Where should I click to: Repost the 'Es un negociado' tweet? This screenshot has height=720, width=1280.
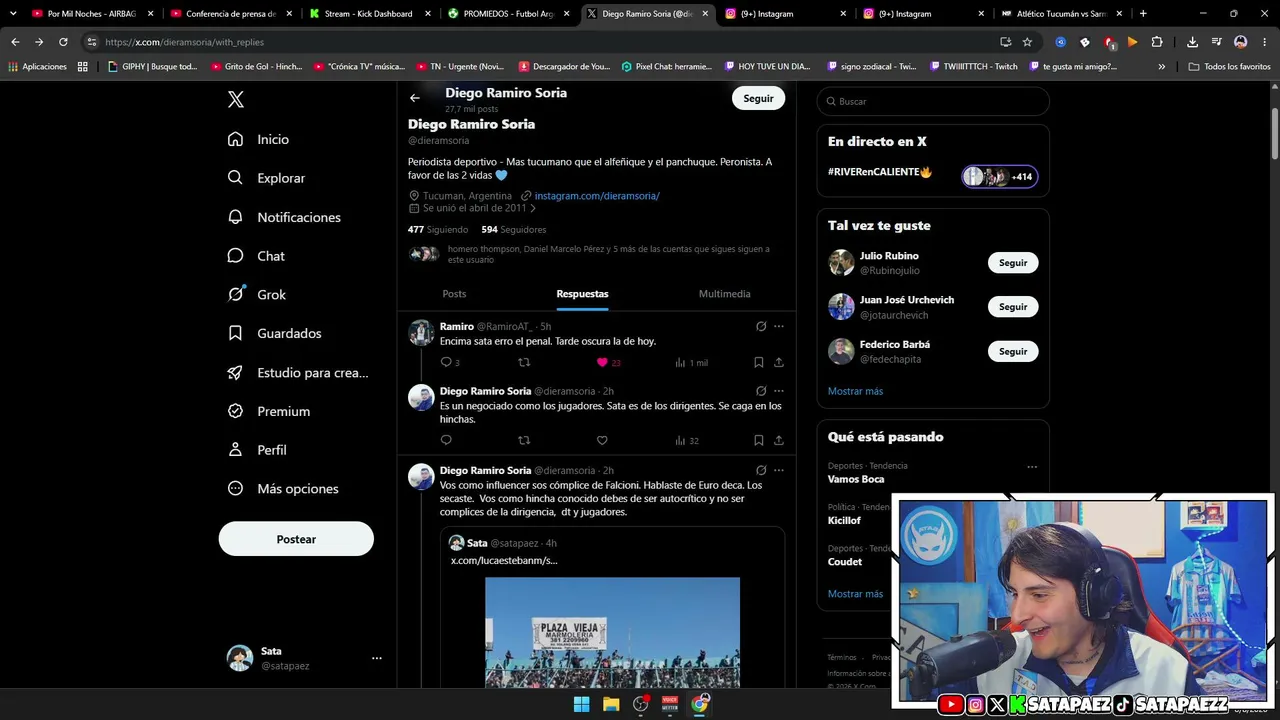(x=524, y=440)
